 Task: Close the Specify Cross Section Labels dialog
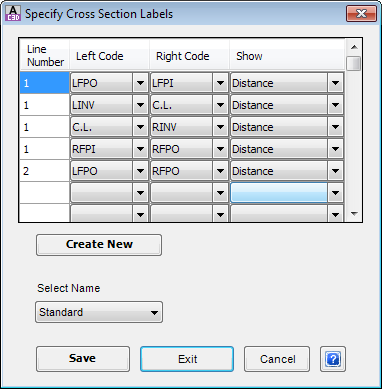click(361, 14)
